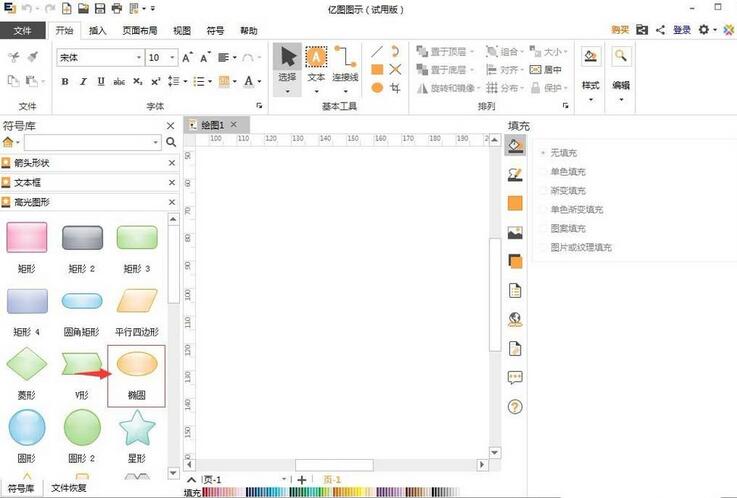
Task: Open the Insert picture panel icon
Action: coord(515,232)
